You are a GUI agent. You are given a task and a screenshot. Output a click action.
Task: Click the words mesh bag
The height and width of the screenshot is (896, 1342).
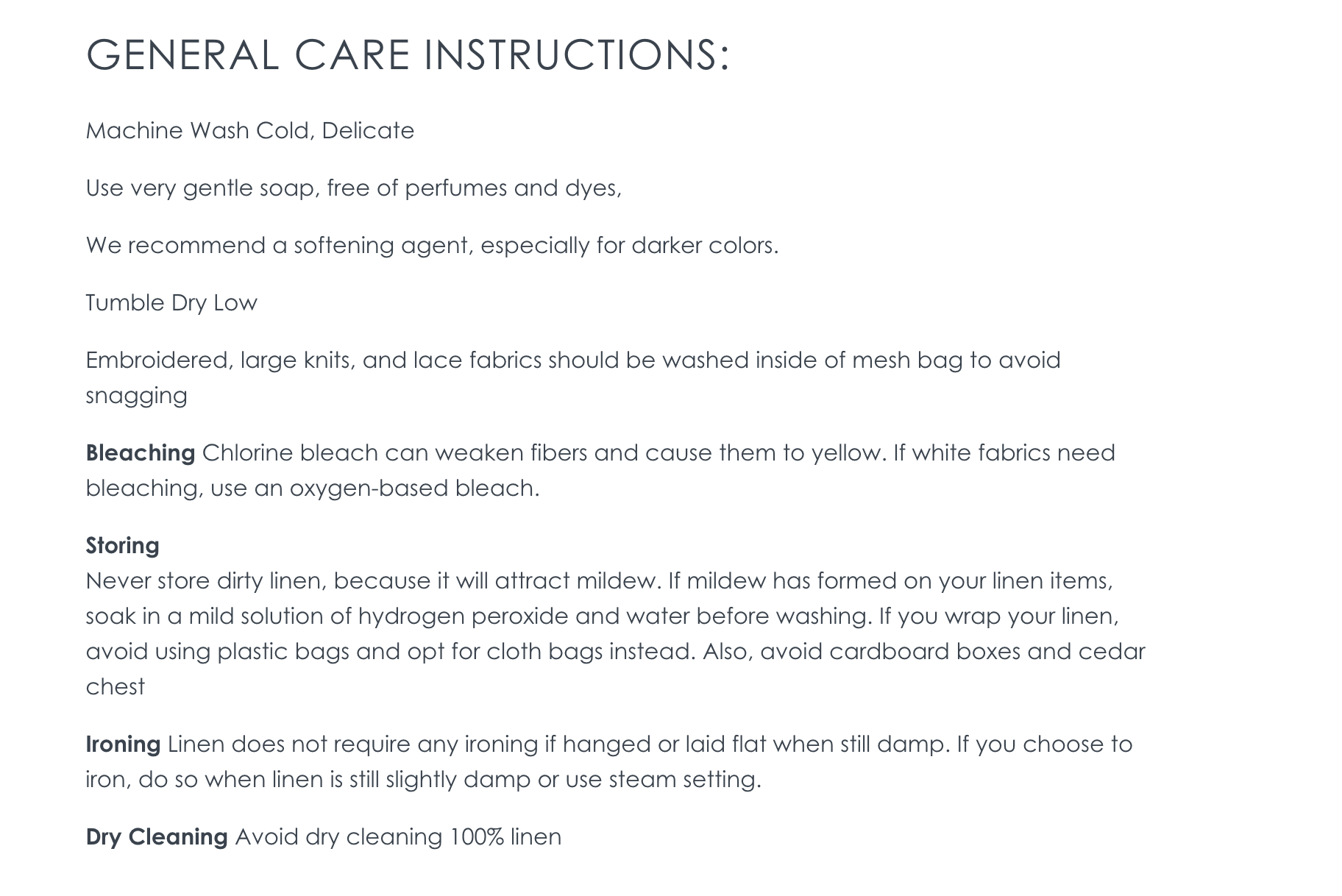pyautogui.click(x=906, y=360)
